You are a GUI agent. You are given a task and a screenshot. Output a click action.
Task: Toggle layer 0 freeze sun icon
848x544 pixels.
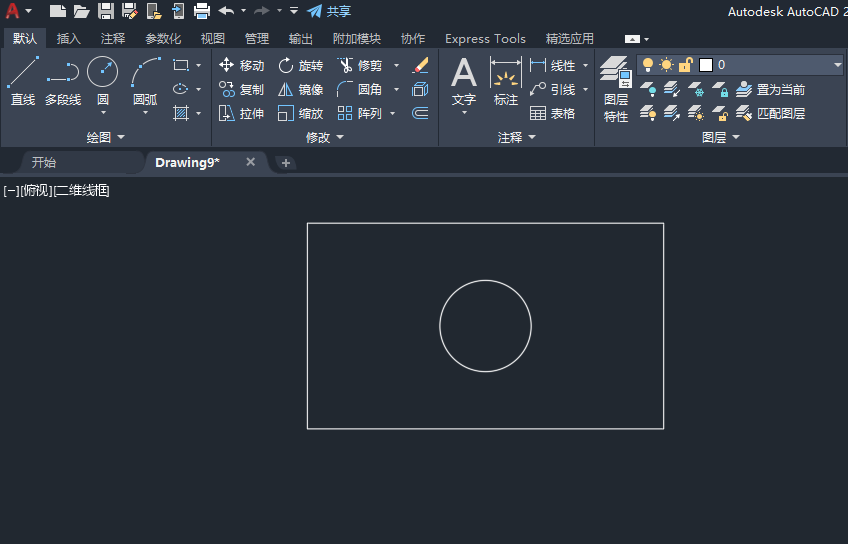666,65
